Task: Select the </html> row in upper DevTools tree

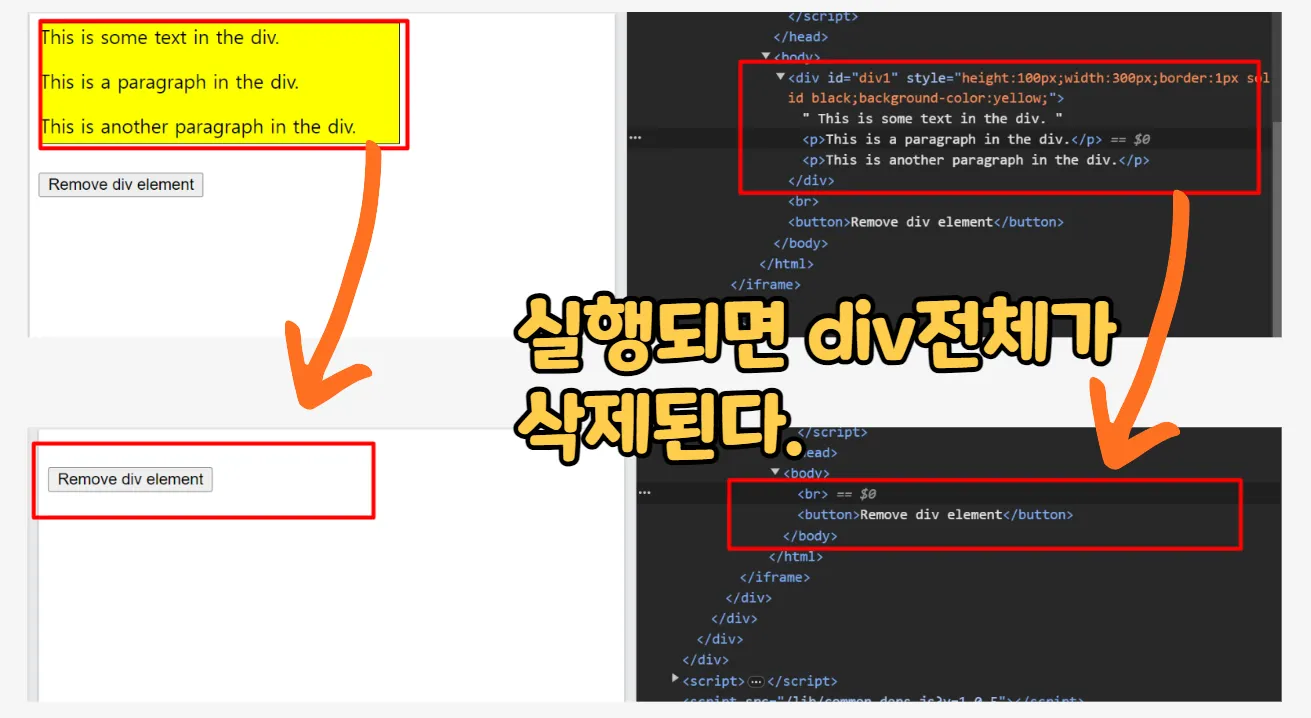Action: 786,264
